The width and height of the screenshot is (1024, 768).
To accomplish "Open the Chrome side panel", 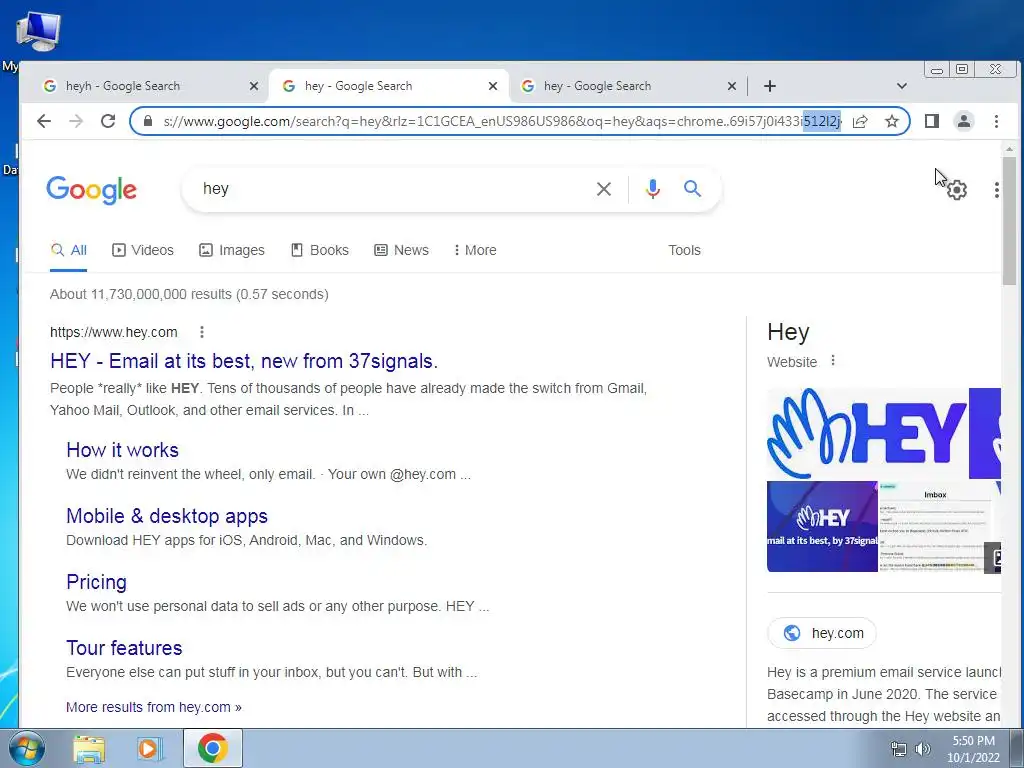I will click(932, 121).
